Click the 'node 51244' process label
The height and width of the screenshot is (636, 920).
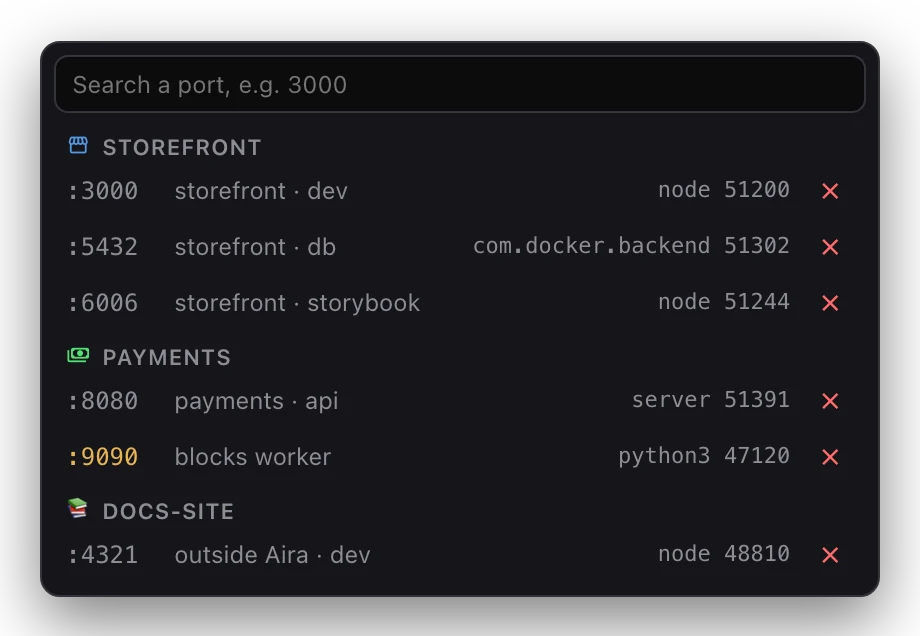(x=723, y=302)
